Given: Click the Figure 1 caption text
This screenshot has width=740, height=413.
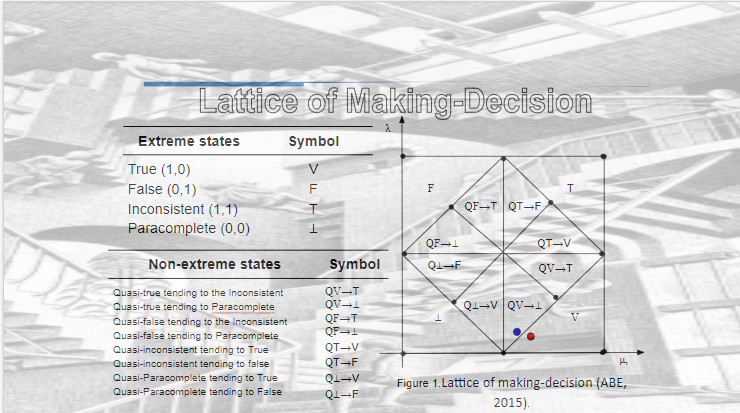Looking at the screenshot, I should (512, 392).
